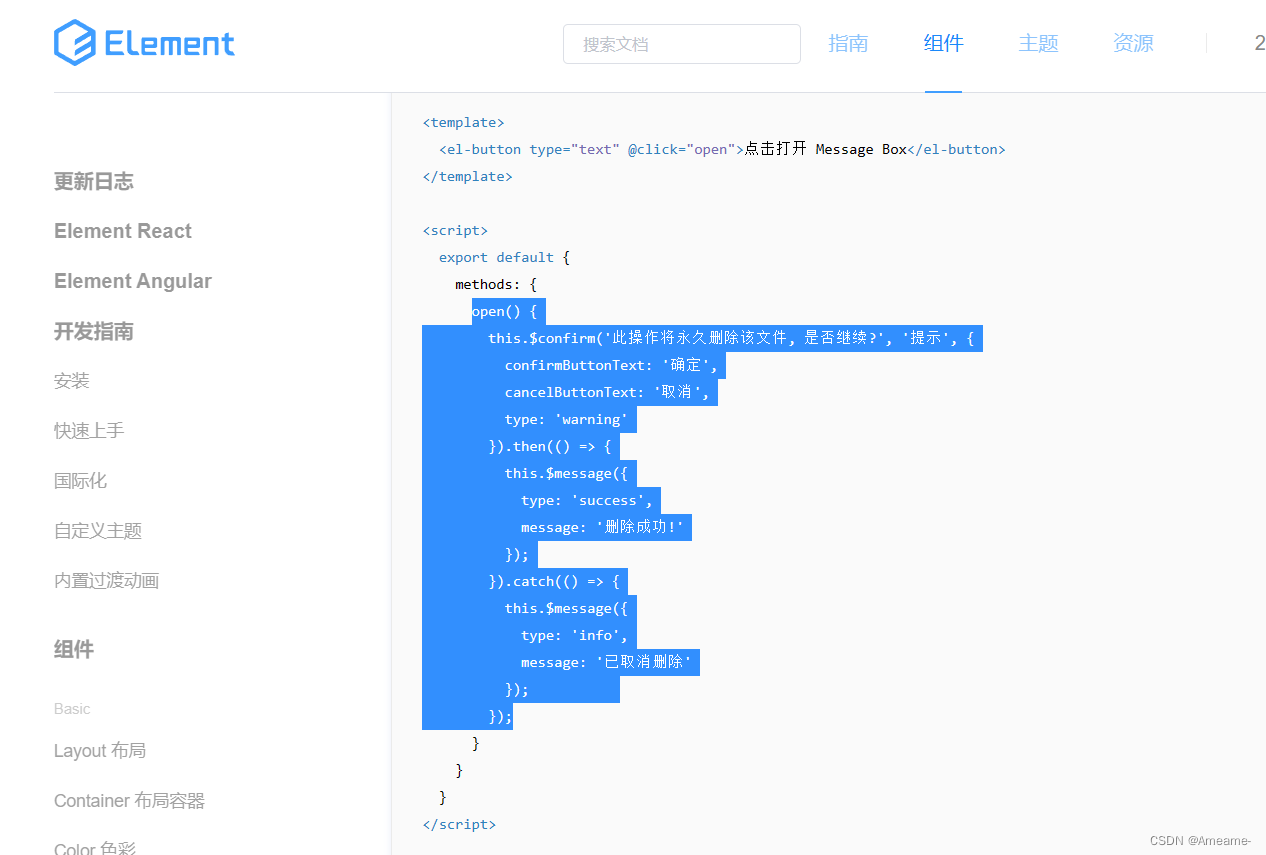This screenshot has height=855, width=1266.
Task: Open 国际化 guide page
Action: [x=80, y=481]
